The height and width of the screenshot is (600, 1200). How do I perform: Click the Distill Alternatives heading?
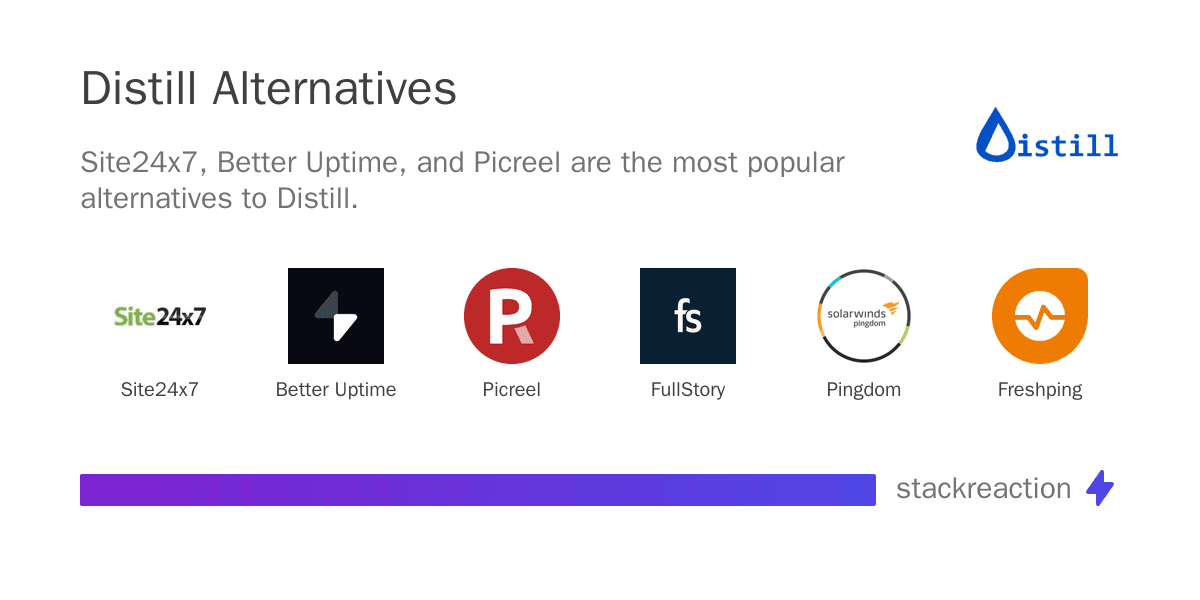point(269,89)
